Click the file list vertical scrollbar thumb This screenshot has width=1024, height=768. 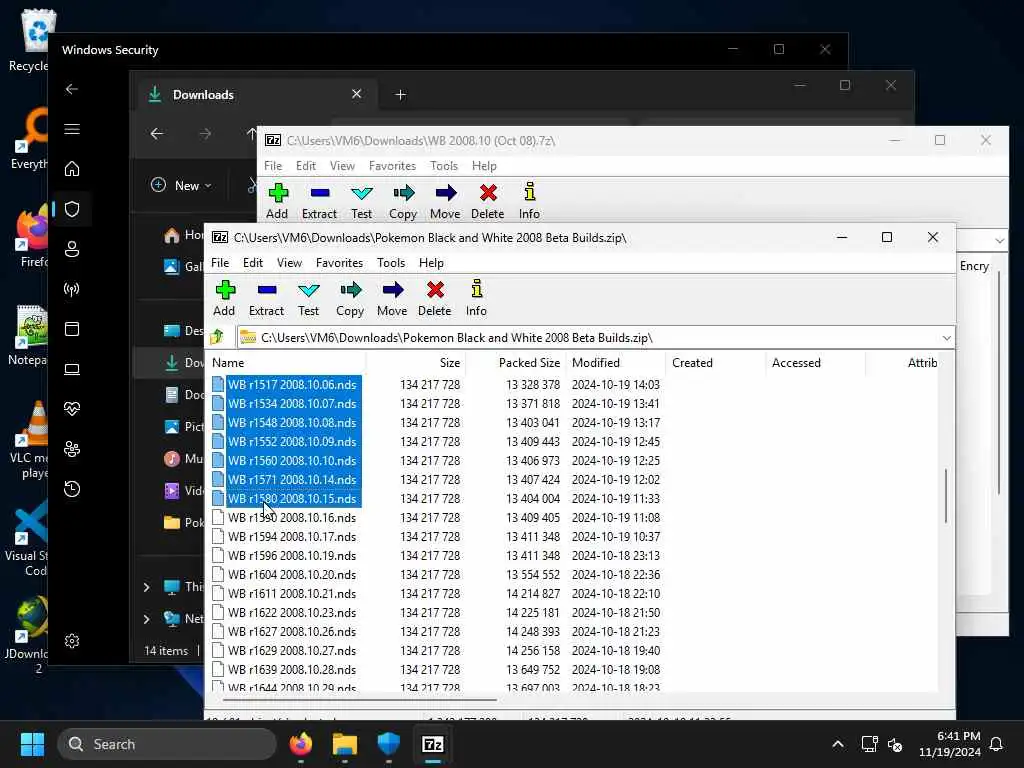(x=946, y=496)
